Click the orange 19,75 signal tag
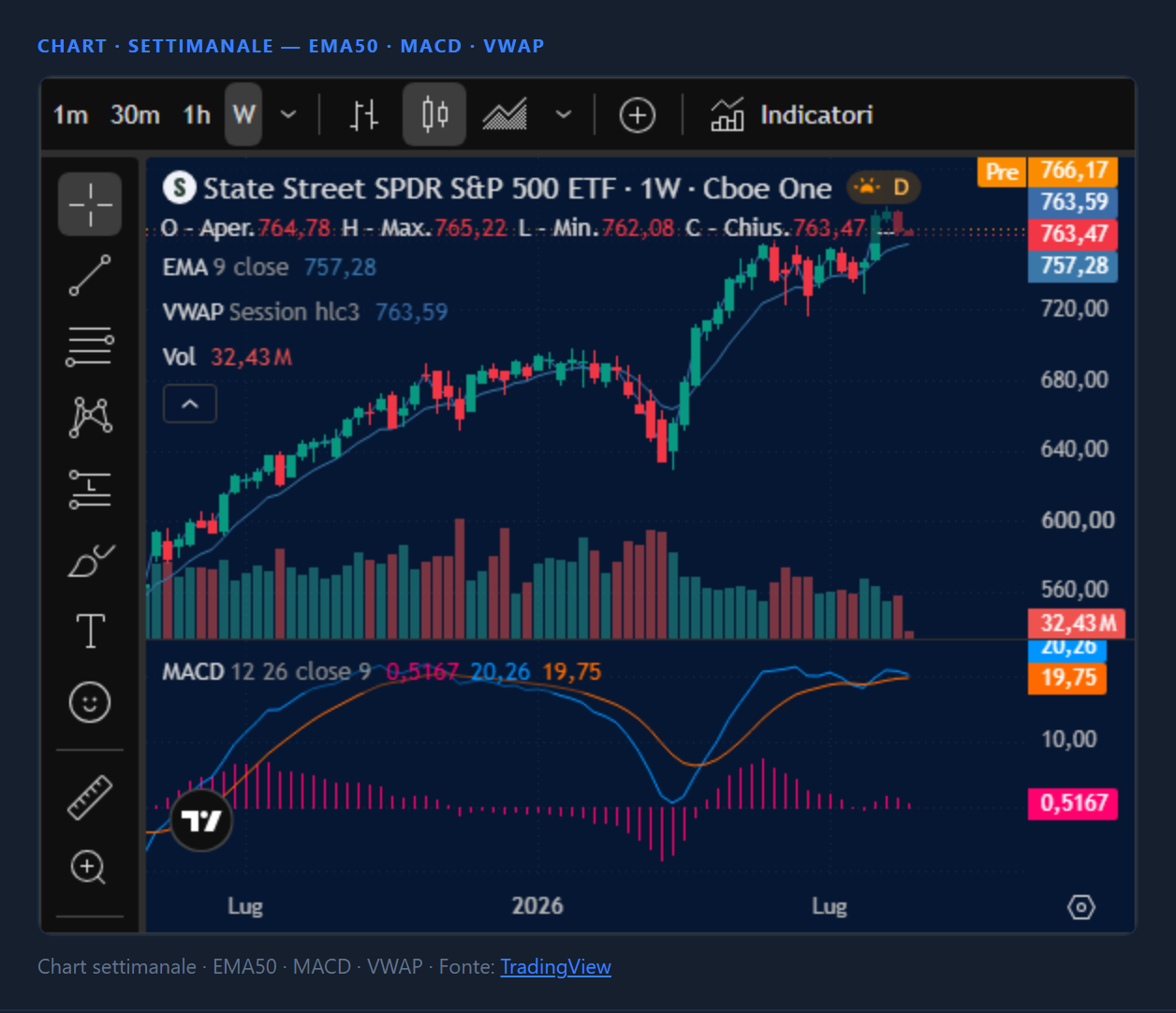 (x=1067, y=678)
